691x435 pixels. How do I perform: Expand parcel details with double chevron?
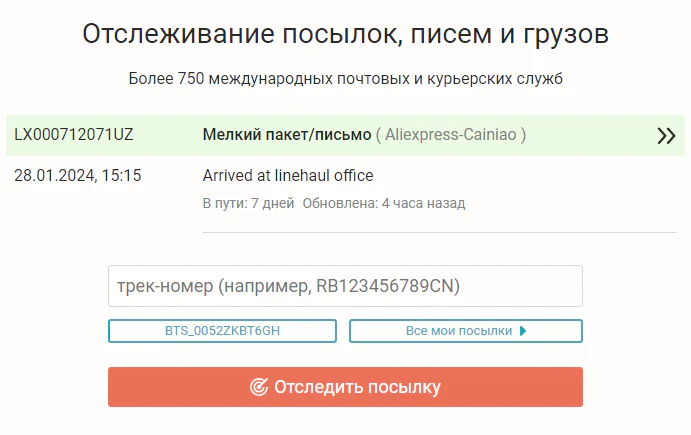[666, 136]
